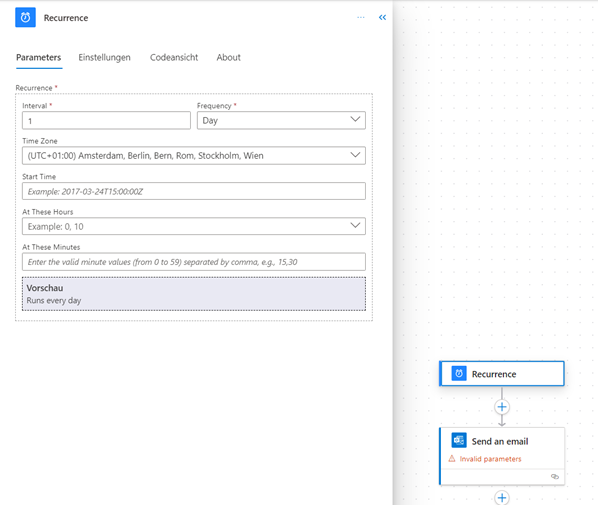Viewport: 598px width, 505px height.
Task: Collapse the panel with double chevron icon
Action: (x=382, y=18)
